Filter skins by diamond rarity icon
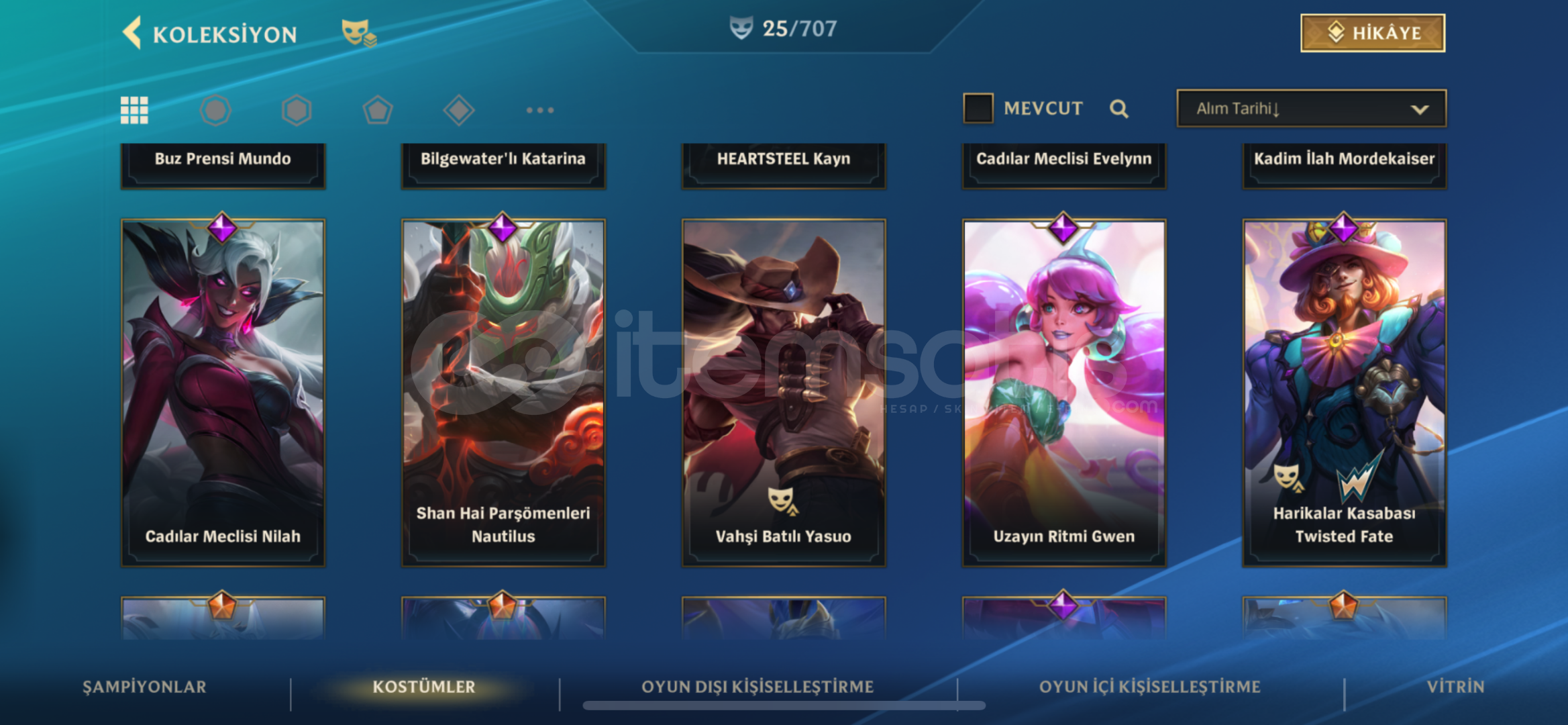 (x=459, y=109)
